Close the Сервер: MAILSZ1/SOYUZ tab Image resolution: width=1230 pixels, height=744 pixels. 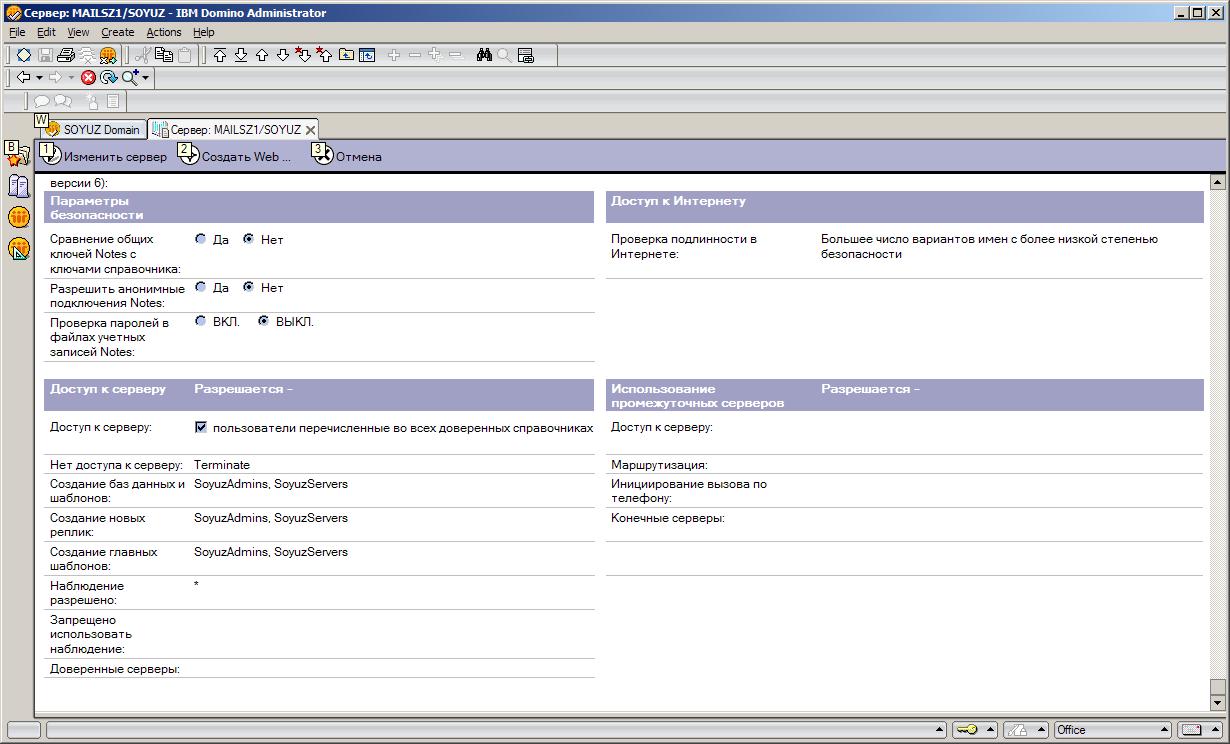coord(311,130)
